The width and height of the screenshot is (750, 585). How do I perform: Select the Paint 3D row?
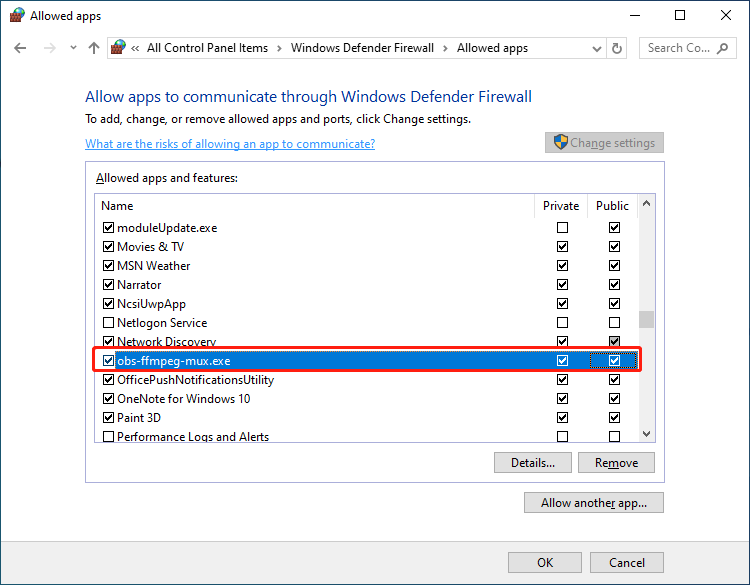click(x=366, y=418)
